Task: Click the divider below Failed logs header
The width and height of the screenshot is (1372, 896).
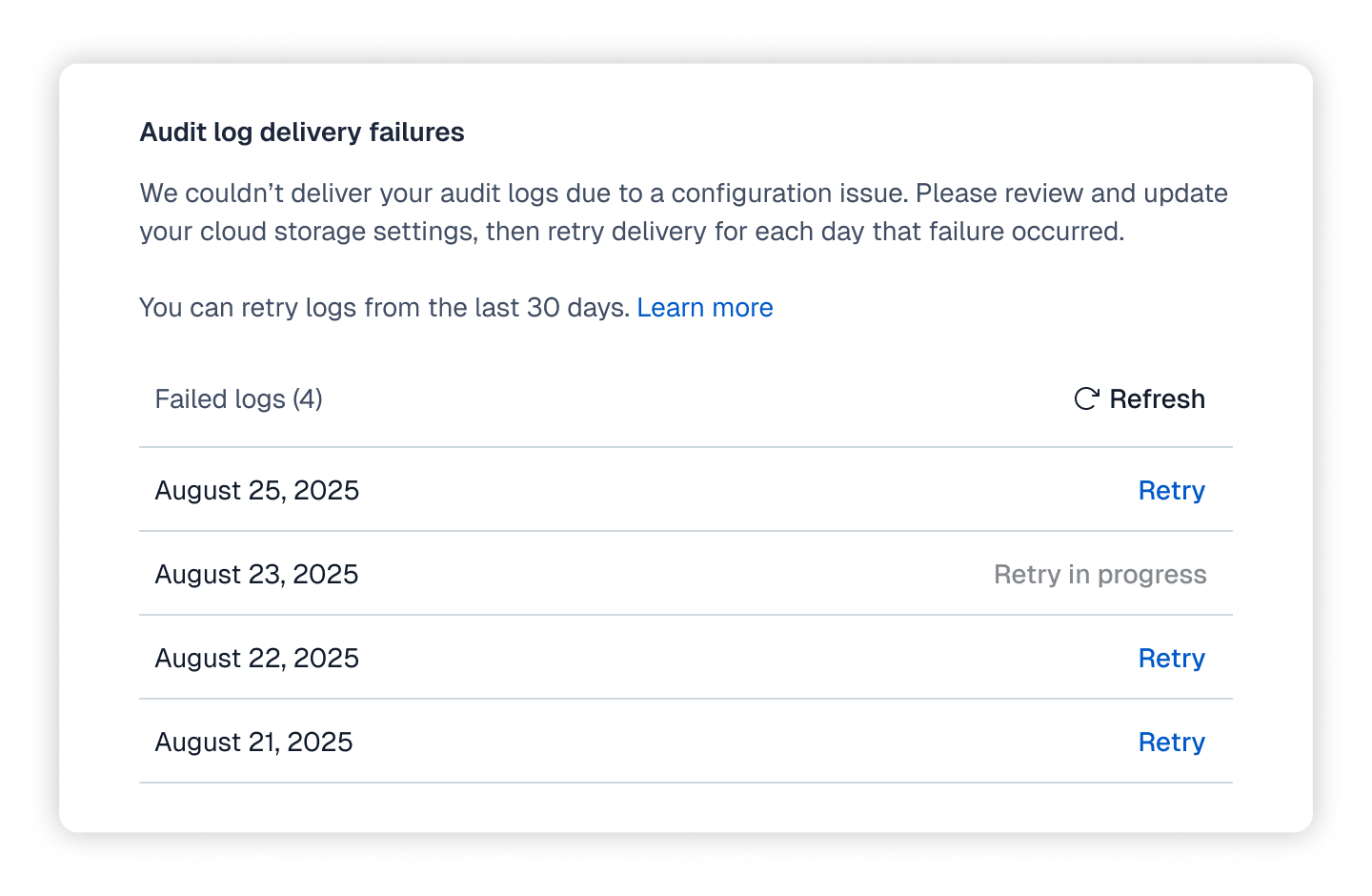Action: click(x=686, y=446)
